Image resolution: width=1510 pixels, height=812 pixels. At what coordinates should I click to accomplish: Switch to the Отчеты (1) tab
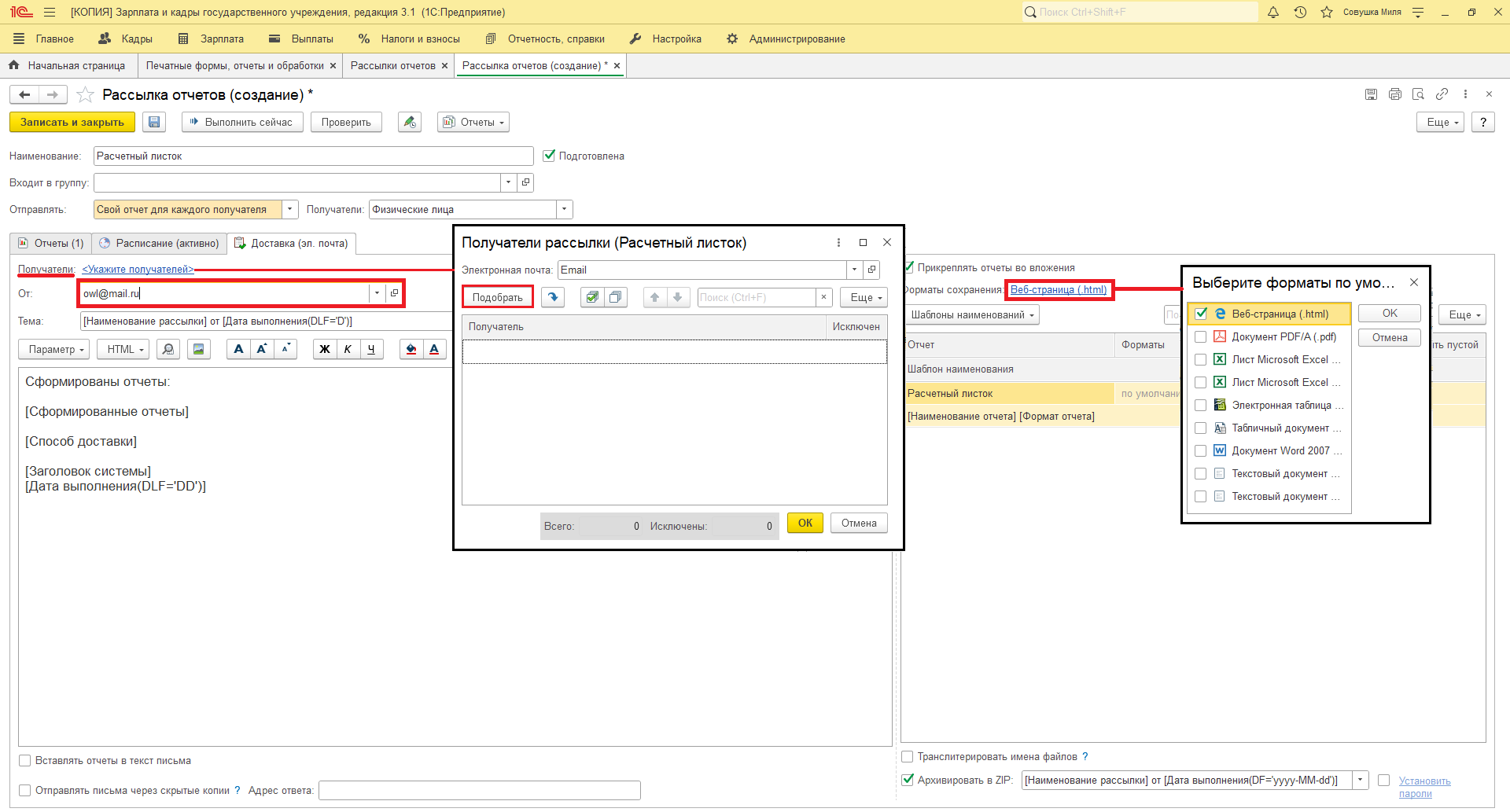click(x=51, y=243)
